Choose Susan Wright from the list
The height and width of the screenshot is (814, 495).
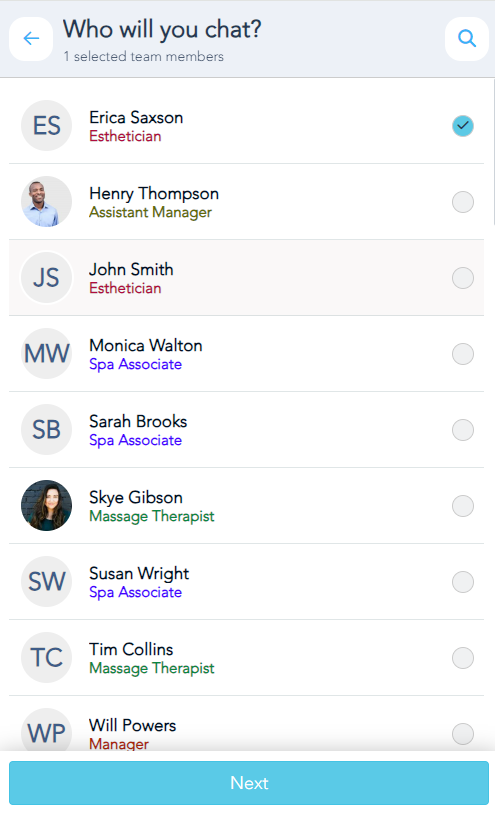[246, 582]
